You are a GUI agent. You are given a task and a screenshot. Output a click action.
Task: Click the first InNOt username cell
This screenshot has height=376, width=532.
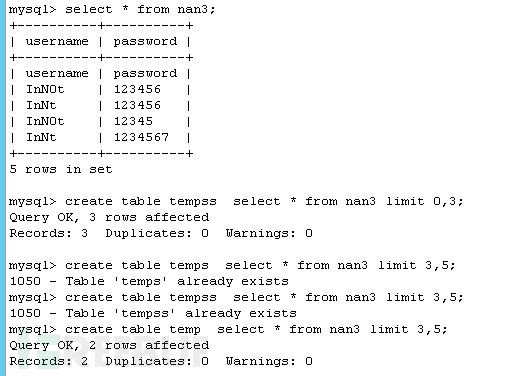pos(45,89)
